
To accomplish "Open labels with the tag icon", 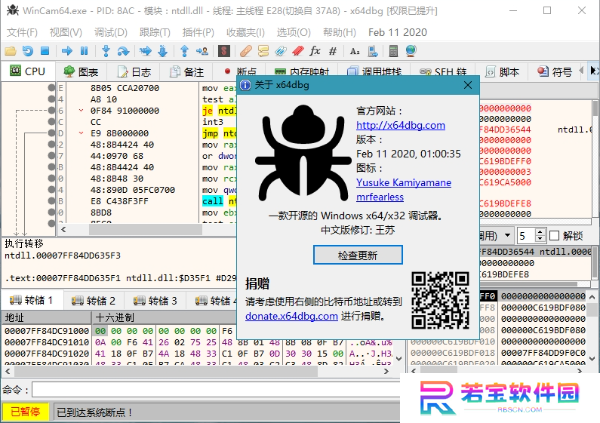I will 280,51.
